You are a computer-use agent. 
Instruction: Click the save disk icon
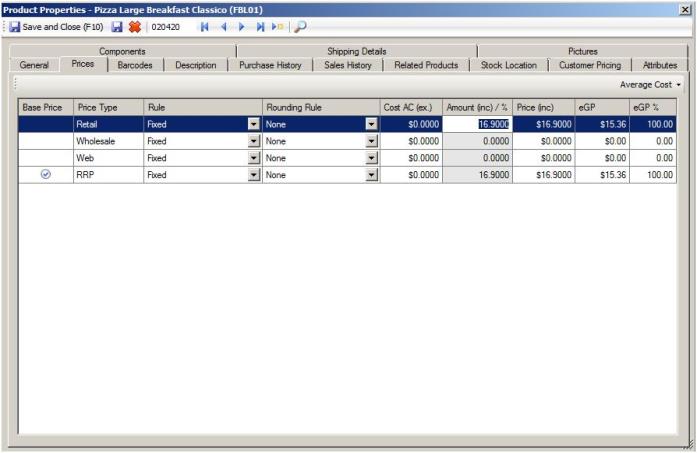(117, 27)
